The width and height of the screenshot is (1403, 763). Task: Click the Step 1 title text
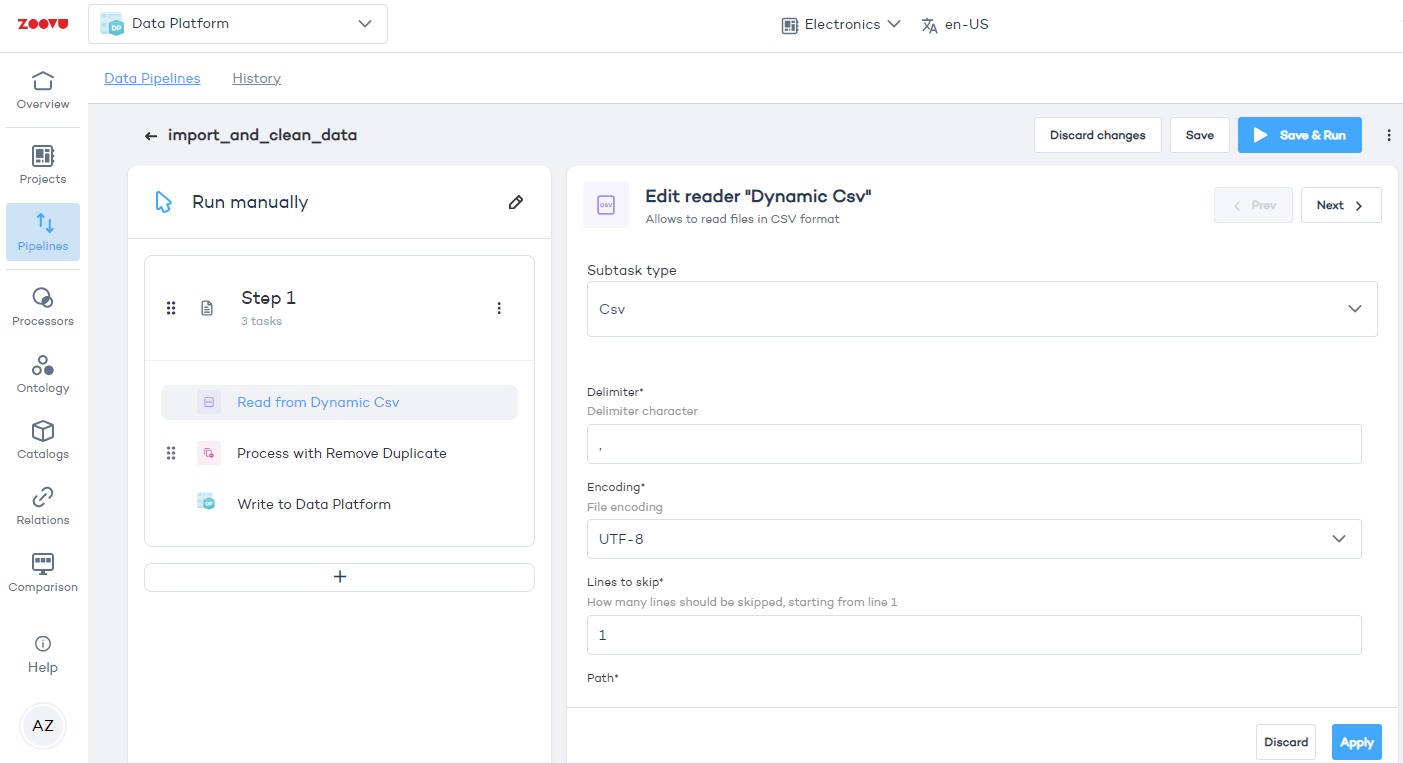pos(269,298)
